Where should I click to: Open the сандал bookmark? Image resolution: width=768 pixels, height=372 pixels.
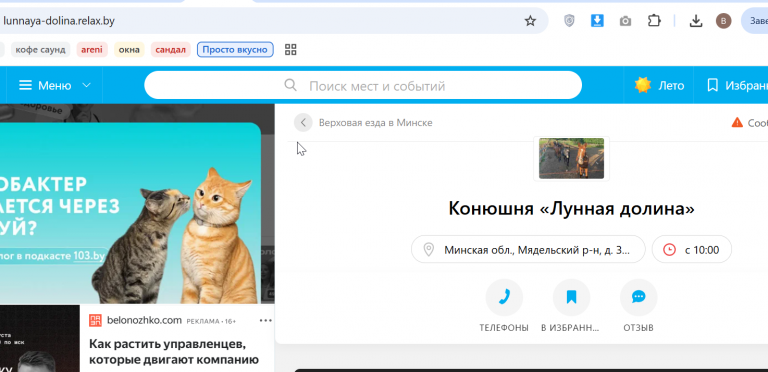(x=170, y=49)
